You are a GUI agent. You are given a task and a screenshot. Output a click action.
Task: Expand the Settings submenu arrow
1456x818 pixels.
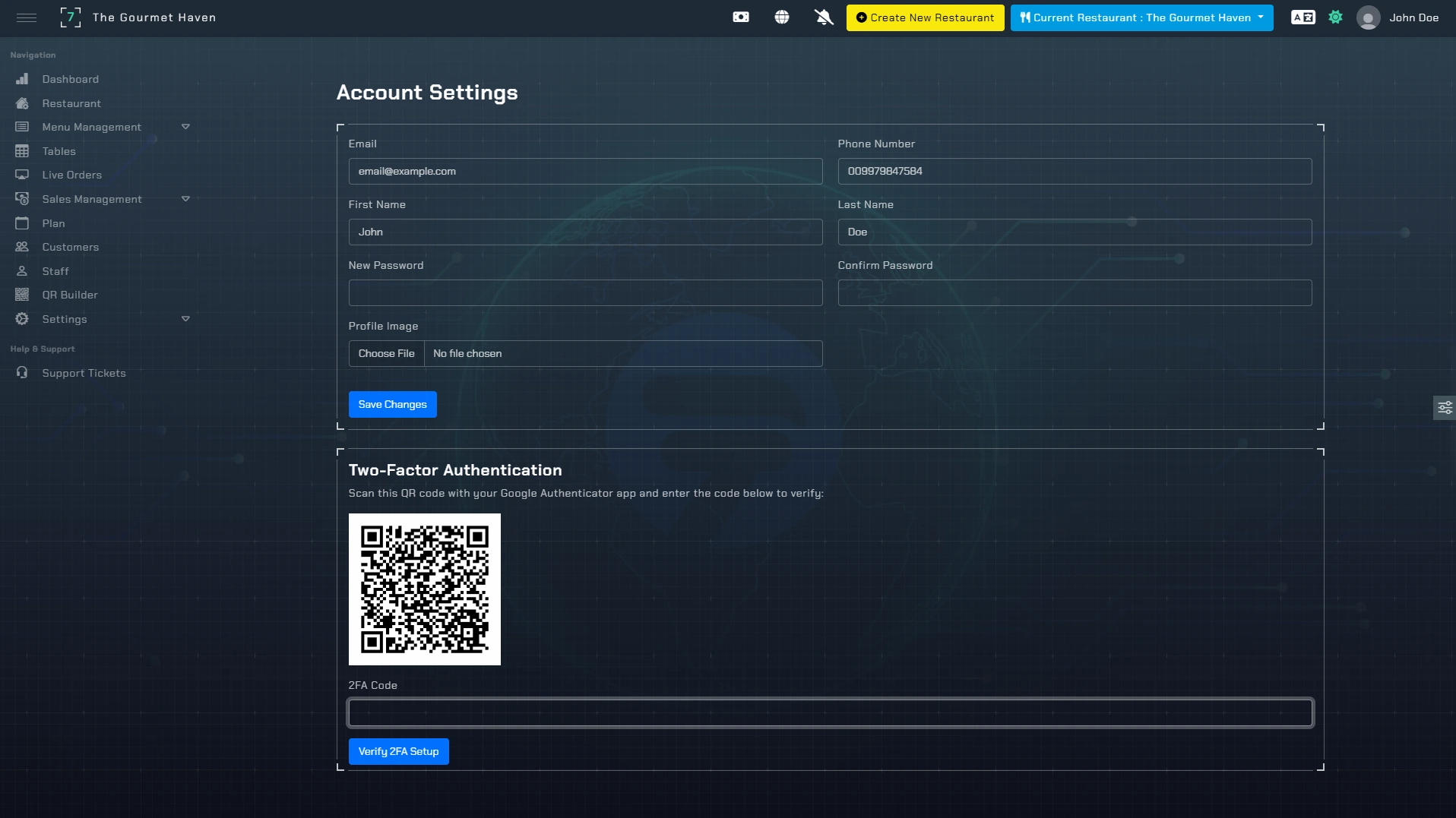coord(185,319)
